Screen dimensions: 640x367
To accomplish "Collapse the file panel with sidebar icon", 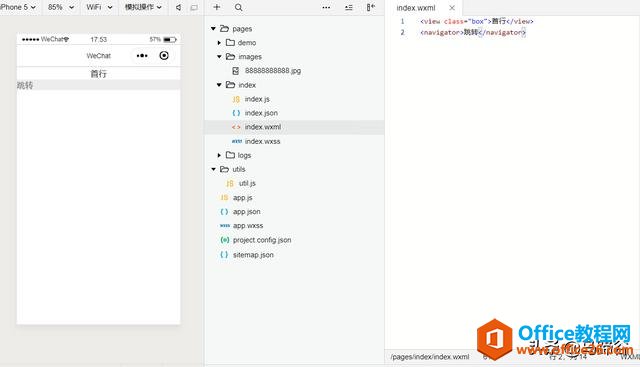I will point(371,7).
